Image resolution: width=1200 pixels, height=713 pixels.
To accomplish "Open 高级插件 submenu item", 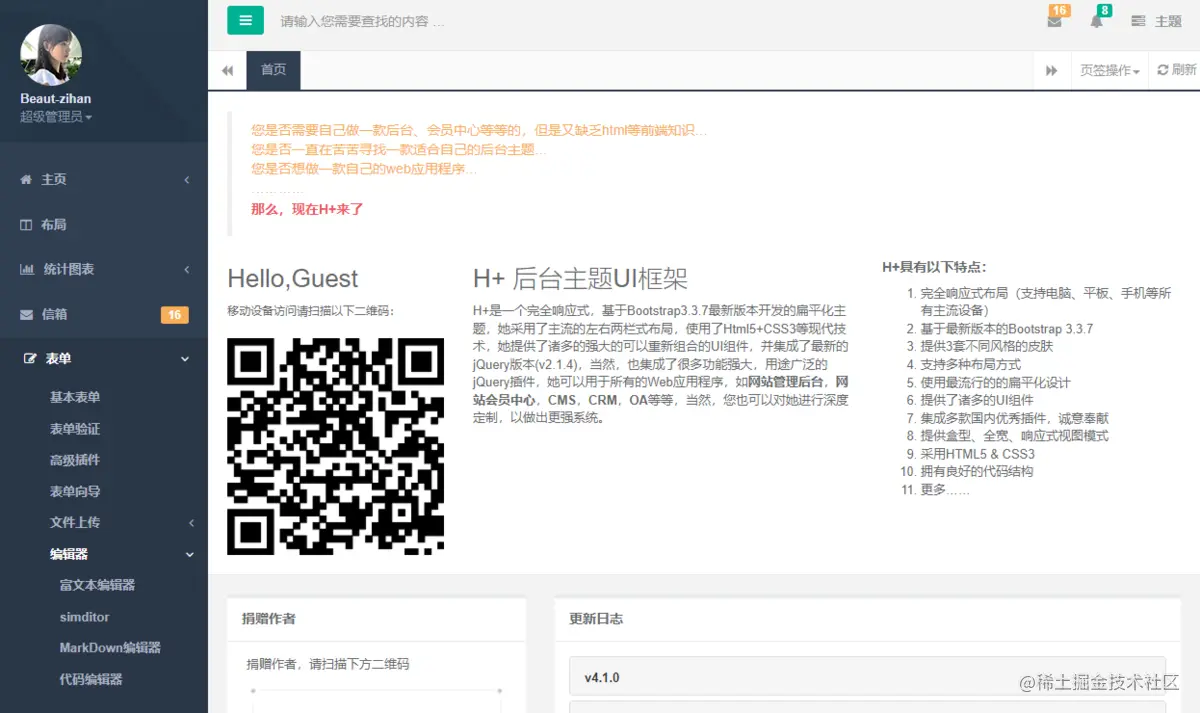I will point(75,460).
